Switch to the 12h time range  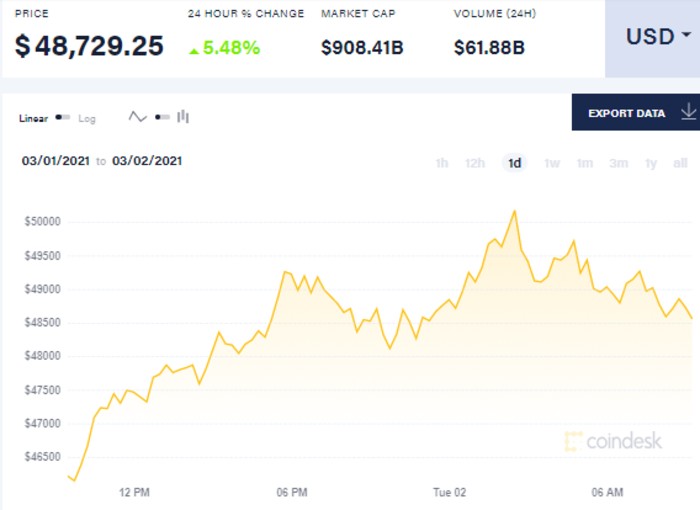click(475, 163)
